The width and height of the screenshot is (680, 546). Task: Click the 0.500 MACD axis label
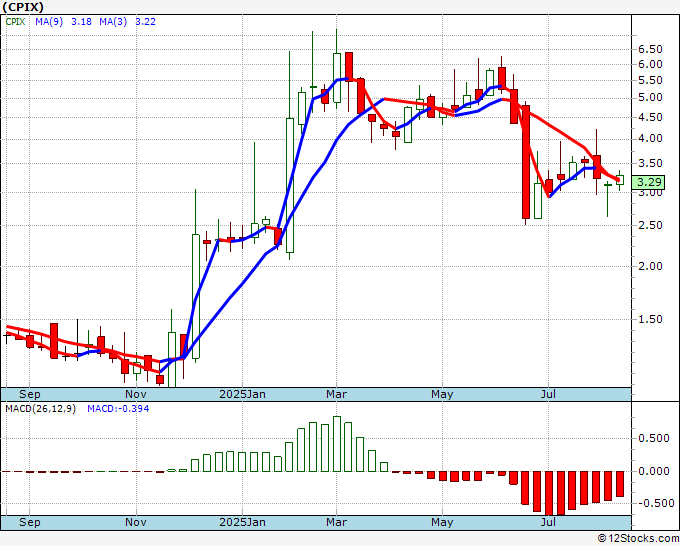(x=654, y=438)
